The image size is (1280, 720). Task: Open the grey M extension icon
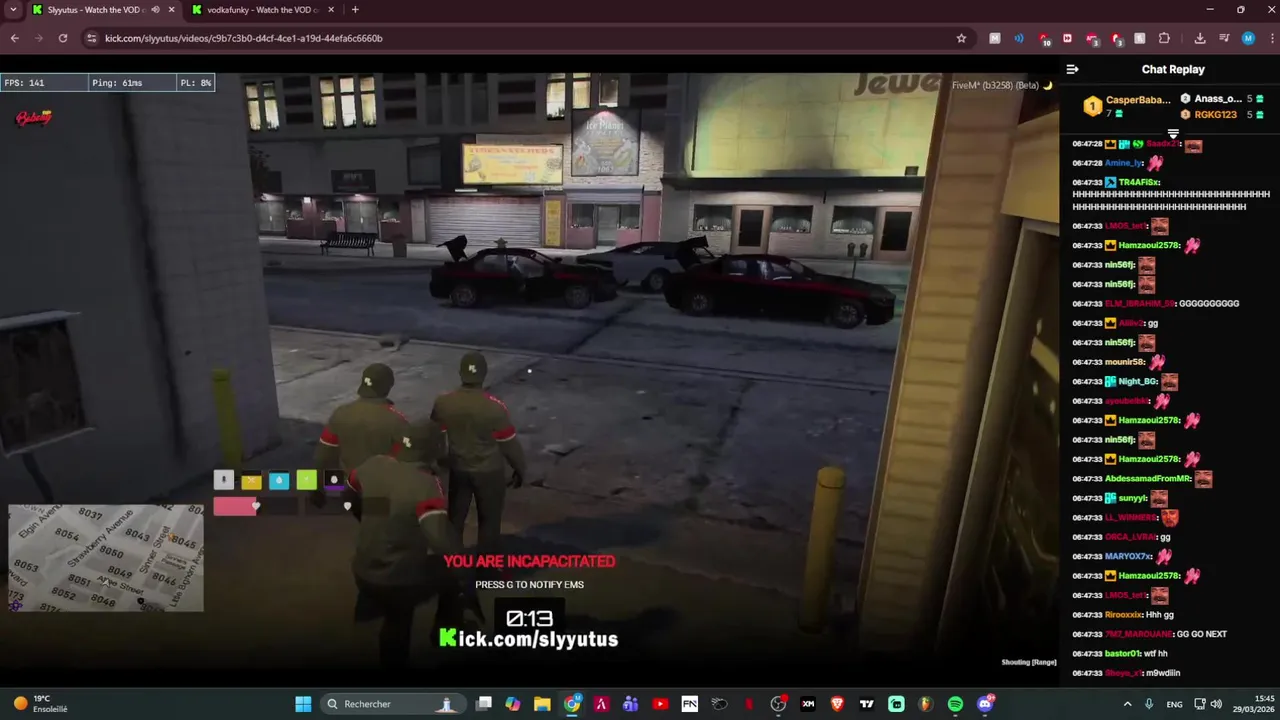coord(995,38)
